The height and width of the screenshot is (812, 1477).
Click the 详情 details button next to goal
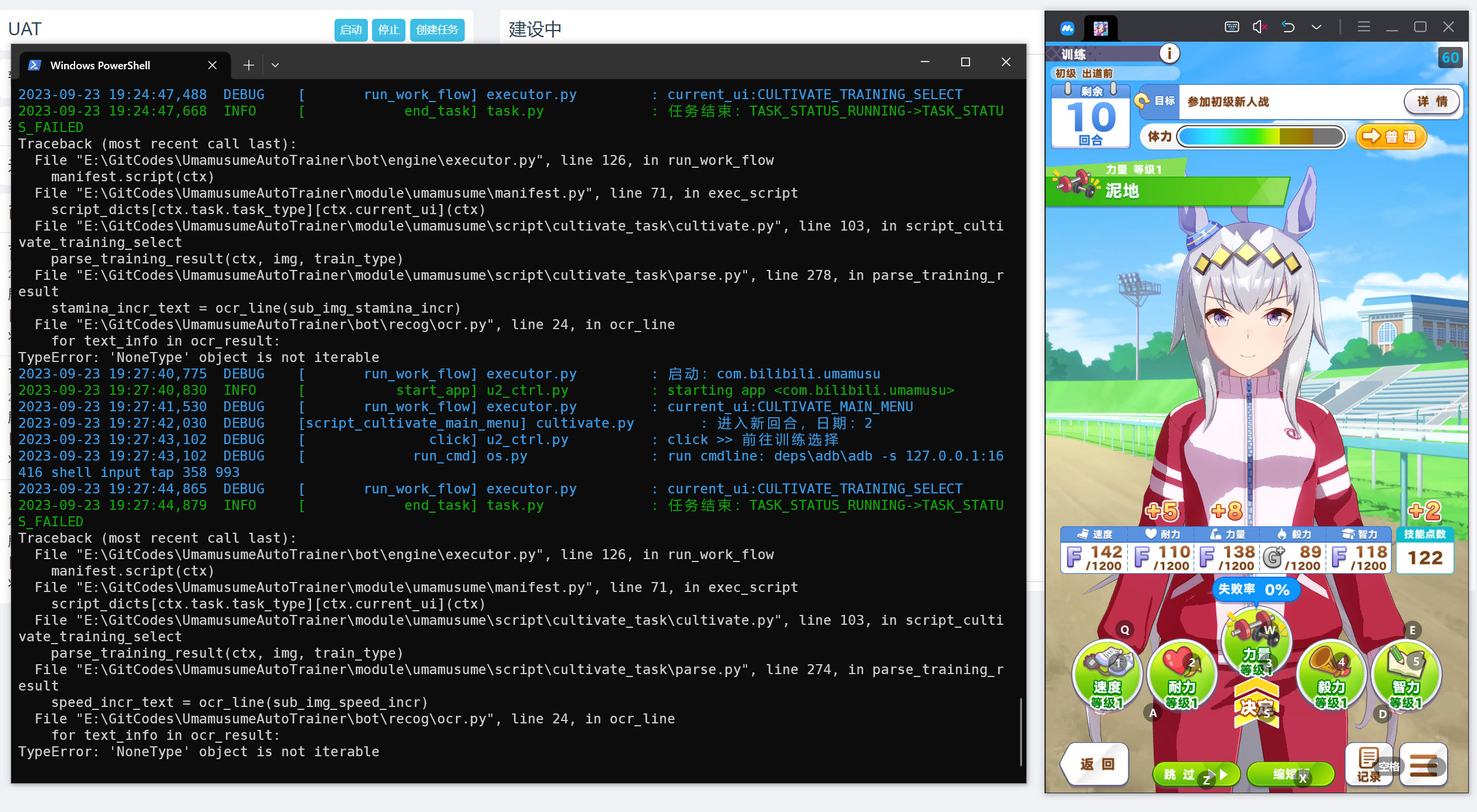point(1432,101)
